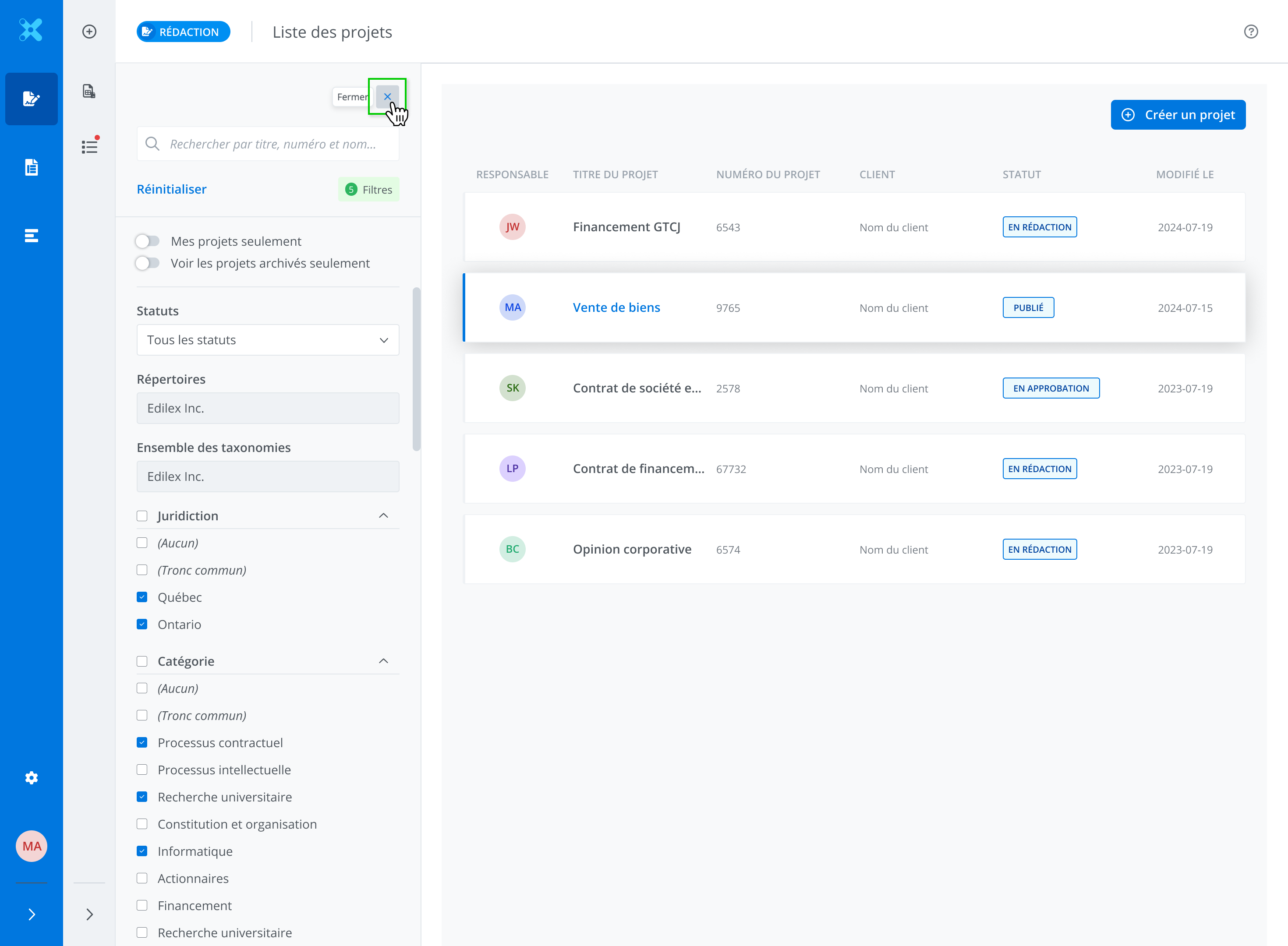Uncheck the Québec checkbox
Image resolution: width=1288 pixels, height=946 pixels.
coord(142,597)
